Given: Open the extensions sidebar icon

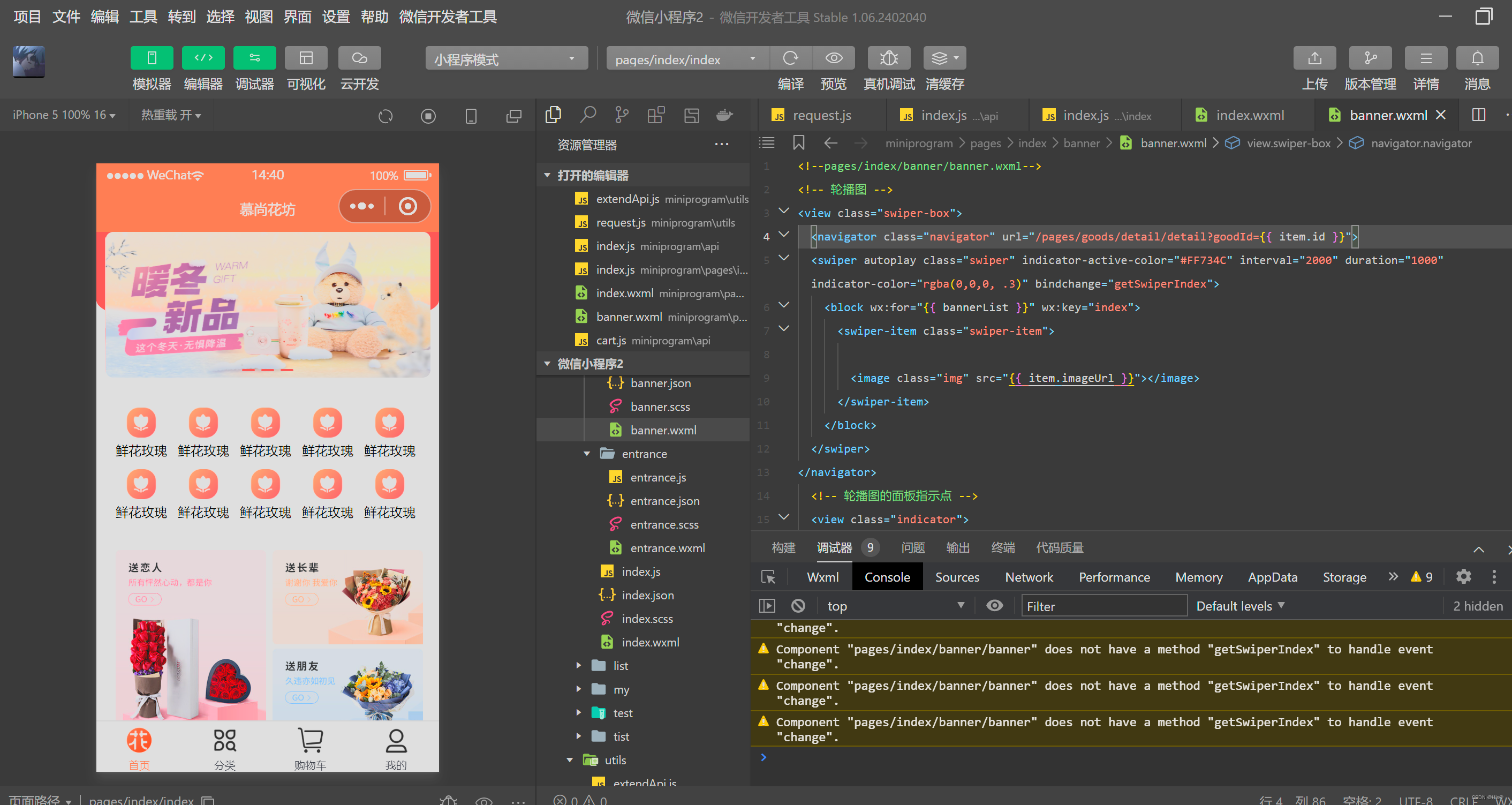Looking at the screenshot, I should 656,115.
